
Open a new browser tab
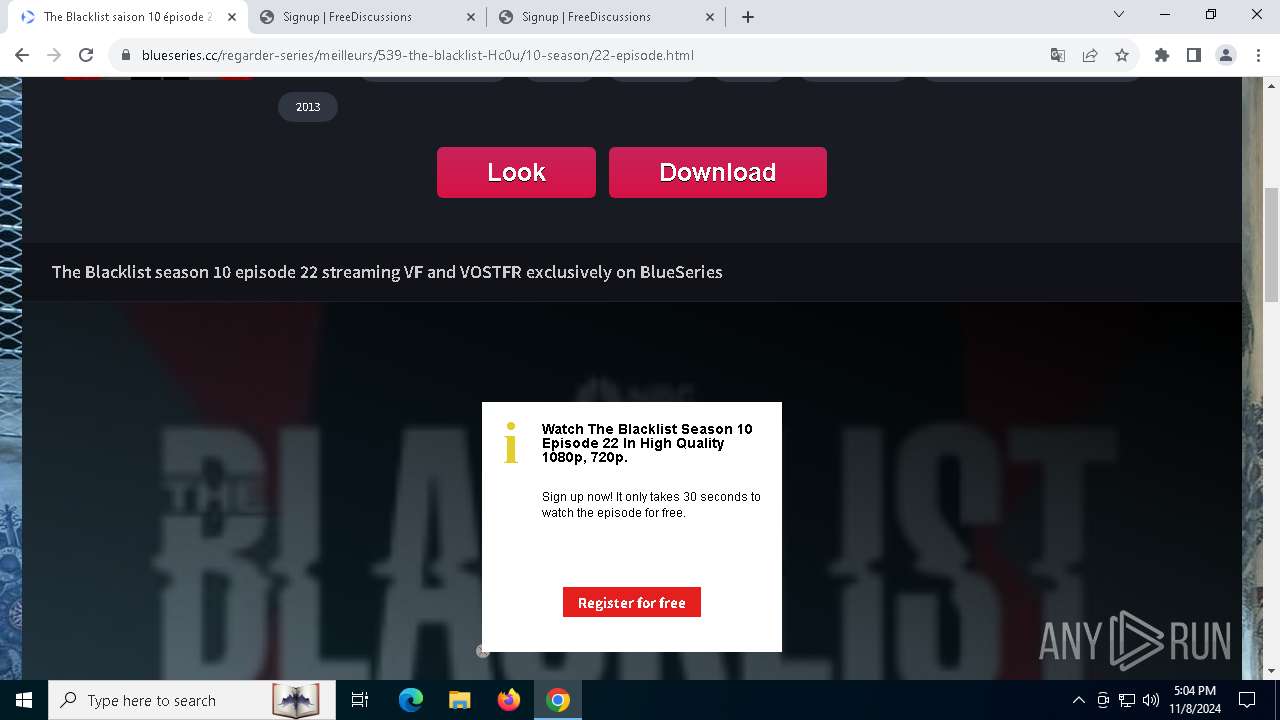[x=748, y=17]
